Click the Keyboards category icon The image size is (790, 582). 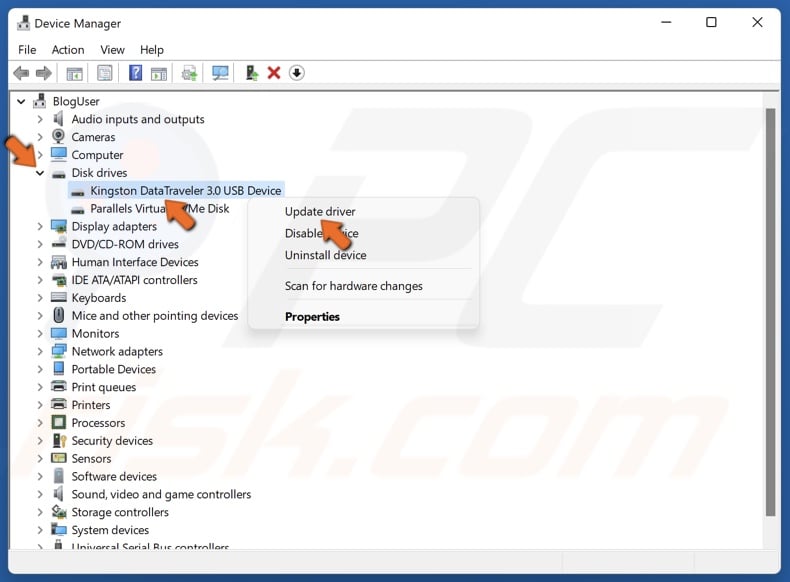pyautogui.click(x=59, y=297)
